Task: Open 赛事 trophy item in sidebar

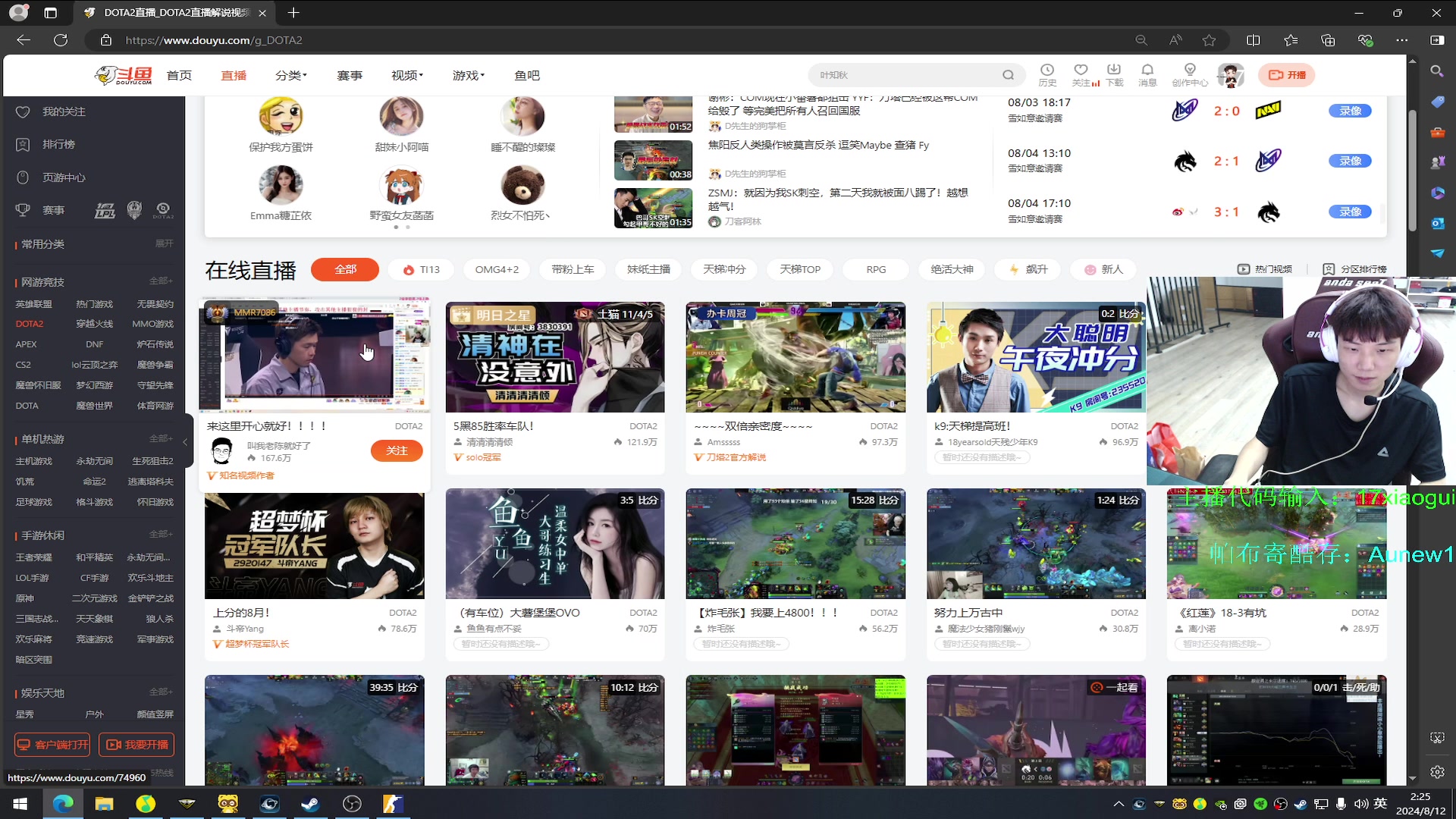Action: (x=41, y=210)
